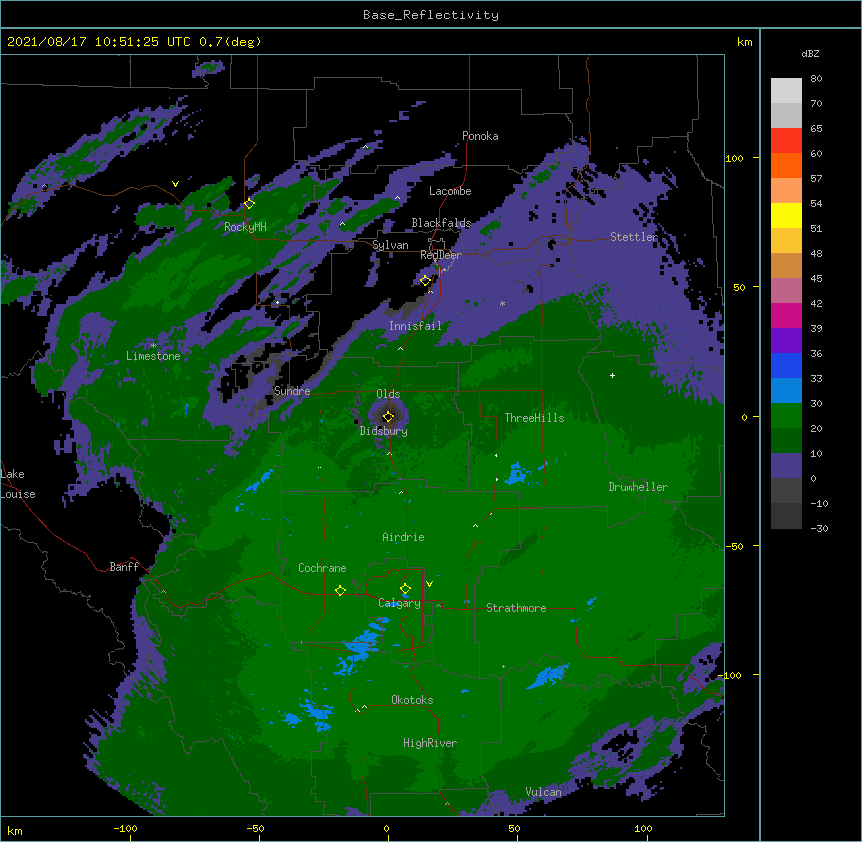Click the yellow radar site marker at Olds-Didsbury

click(388, 417)
